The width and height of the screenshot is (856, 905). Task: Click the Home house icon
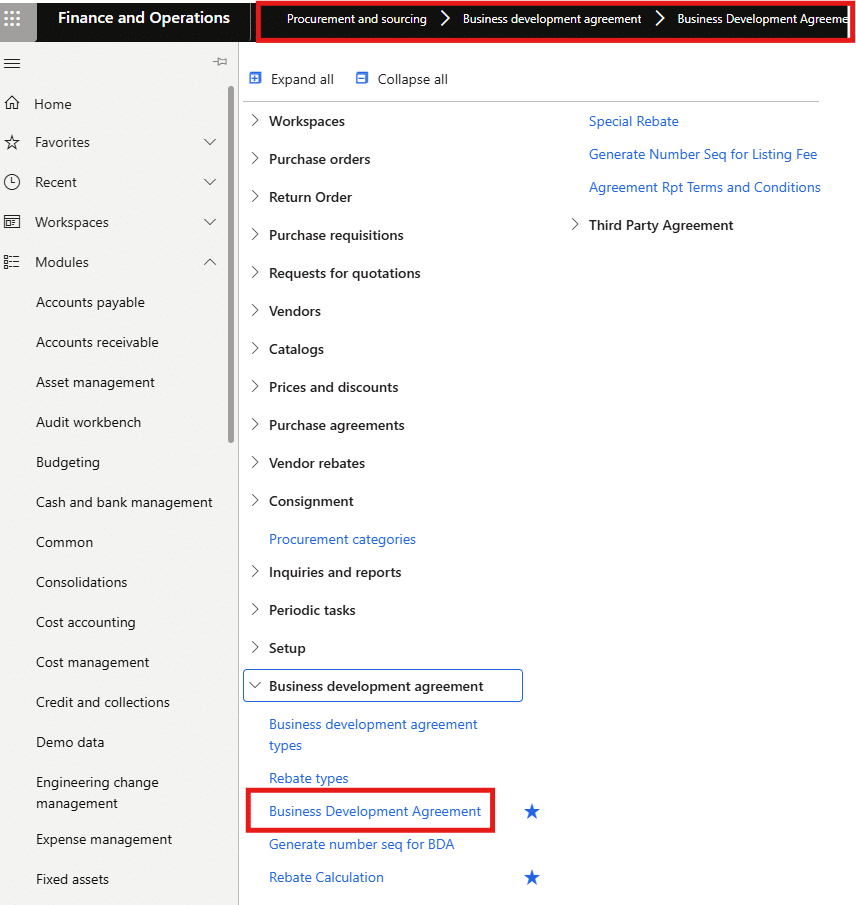(x=12, y=103)
